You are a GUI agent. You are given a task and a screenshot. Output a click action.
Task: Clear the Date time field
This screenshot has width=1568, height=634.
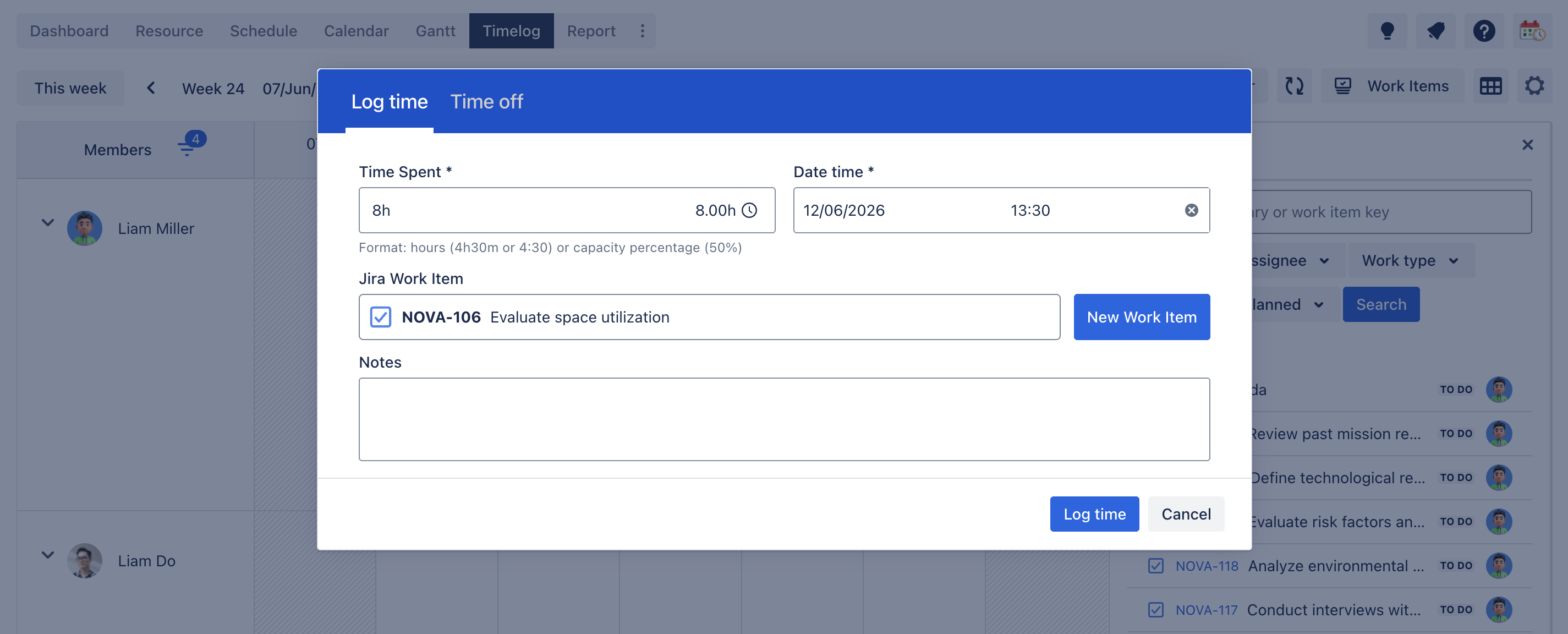(1191, 210)
